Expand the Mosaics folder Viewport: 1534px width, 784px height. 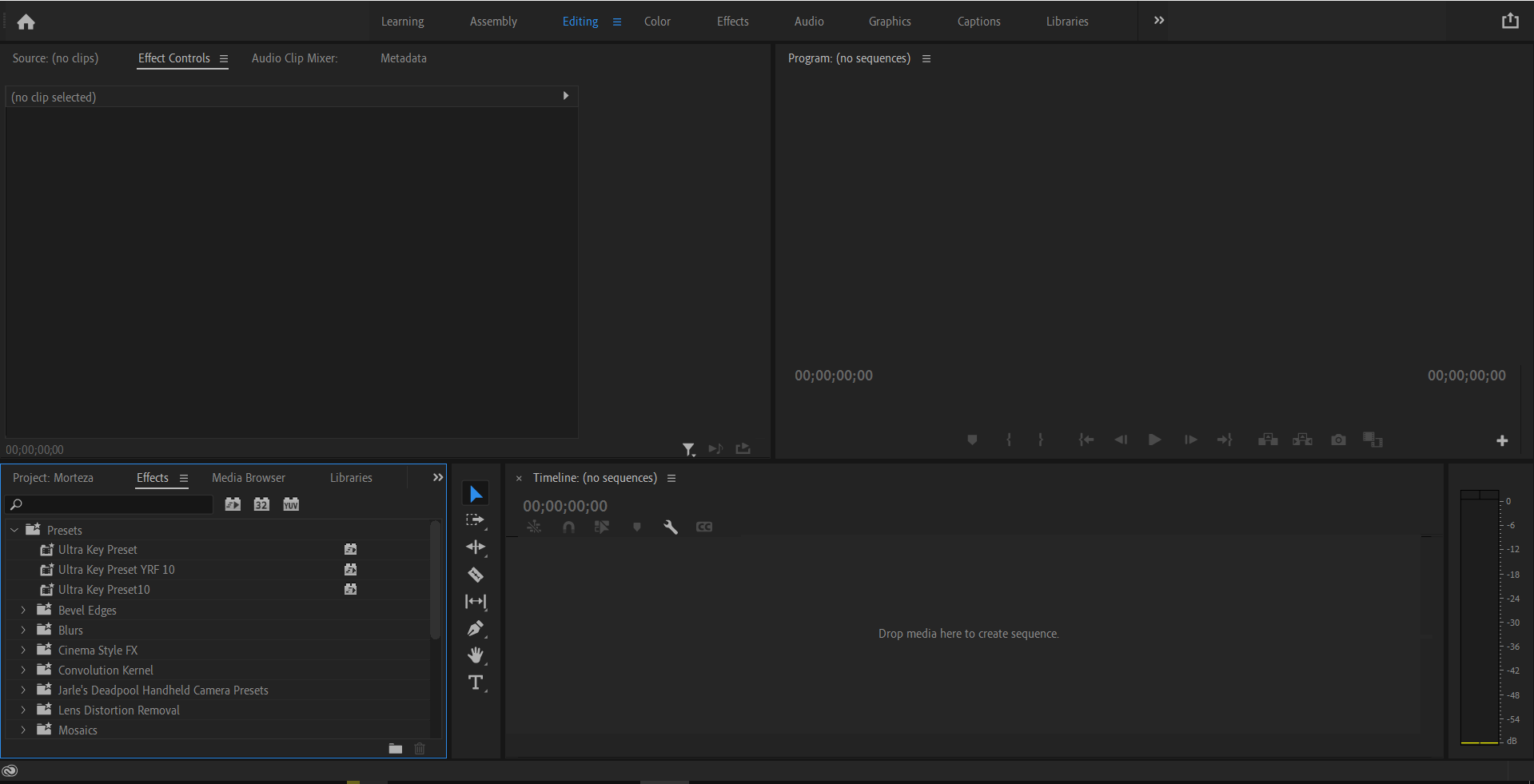point(23,730)
